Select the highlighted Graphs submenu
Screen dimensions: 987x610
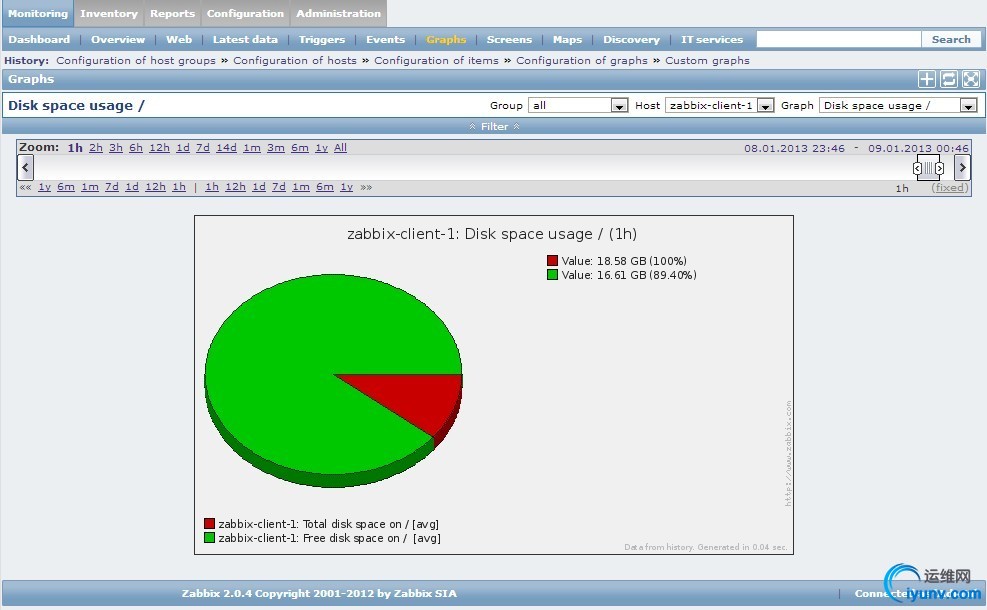(446, 39)
